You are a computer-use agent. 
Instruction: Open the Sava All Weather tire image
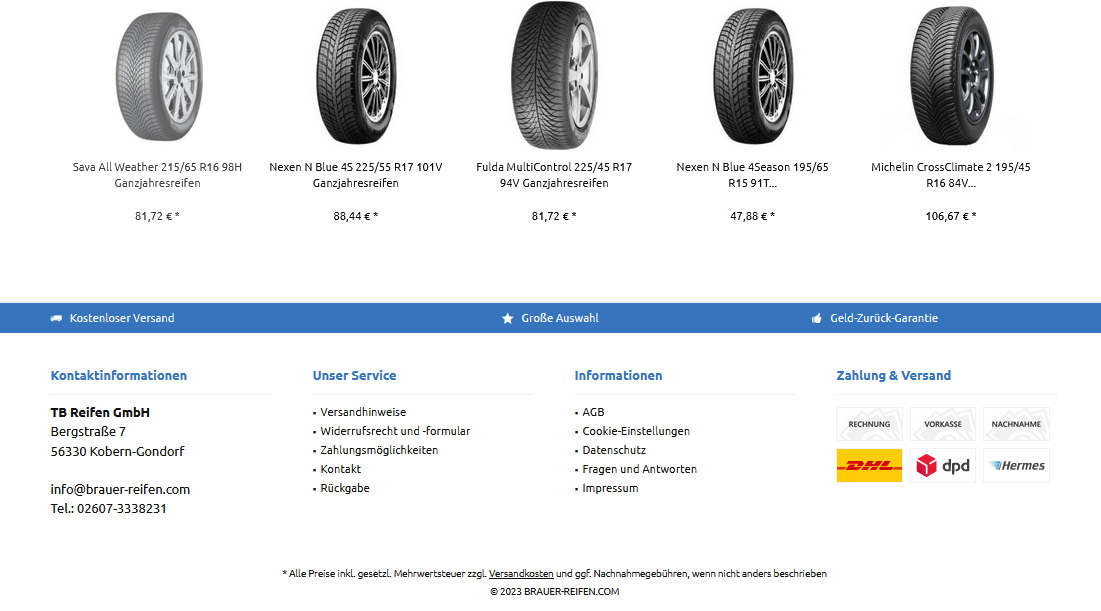click(x=159, y=76)
